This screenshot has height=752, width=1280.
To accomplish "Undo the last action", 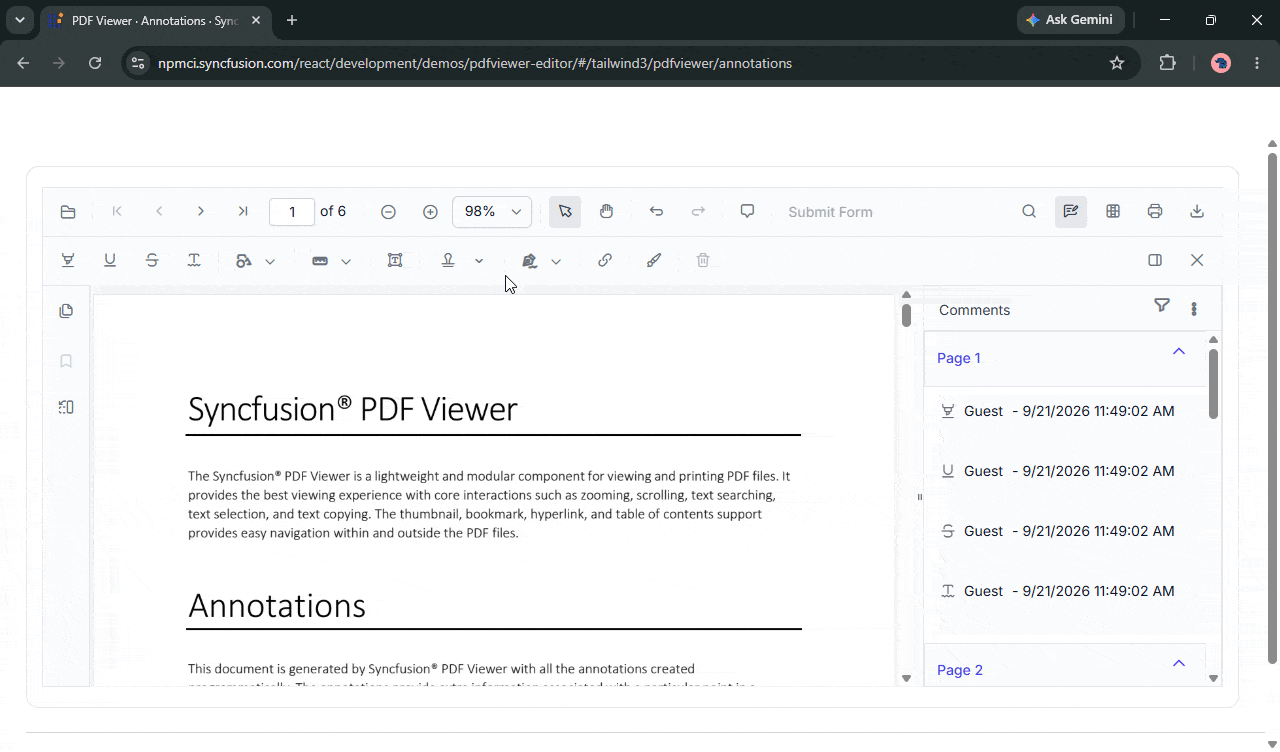I will (656, 212).
